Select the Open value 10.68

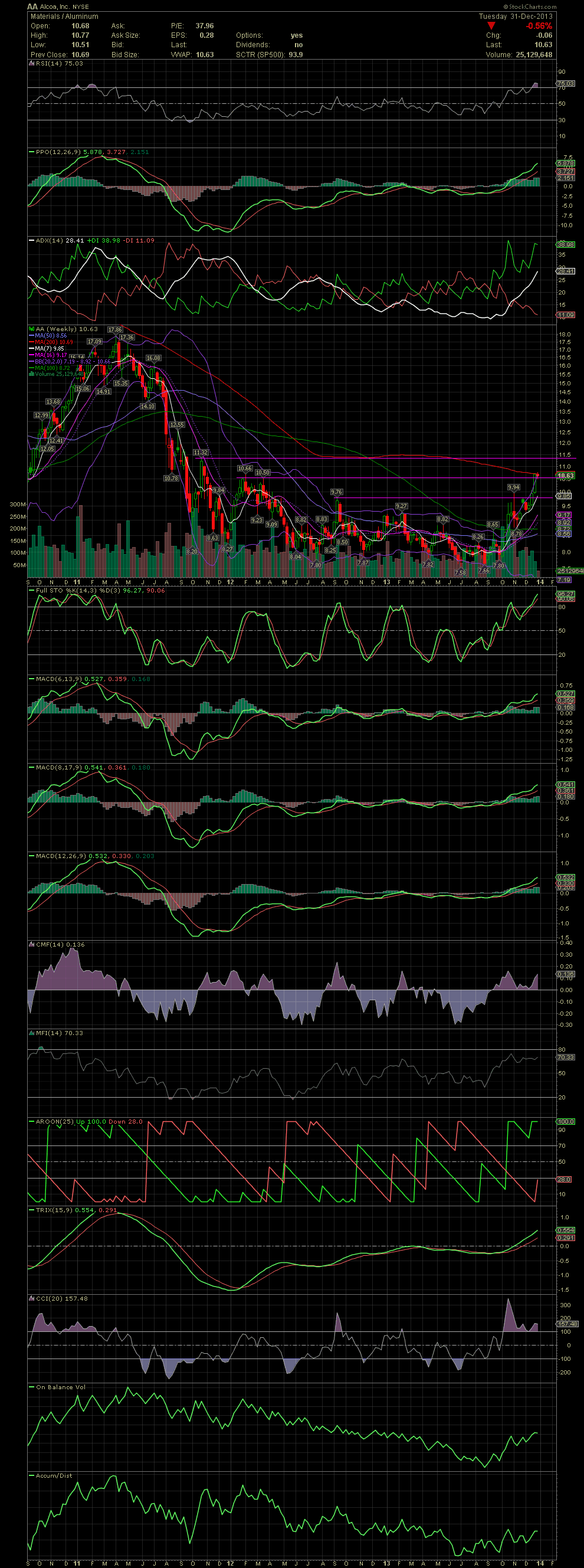click(80, 26)
